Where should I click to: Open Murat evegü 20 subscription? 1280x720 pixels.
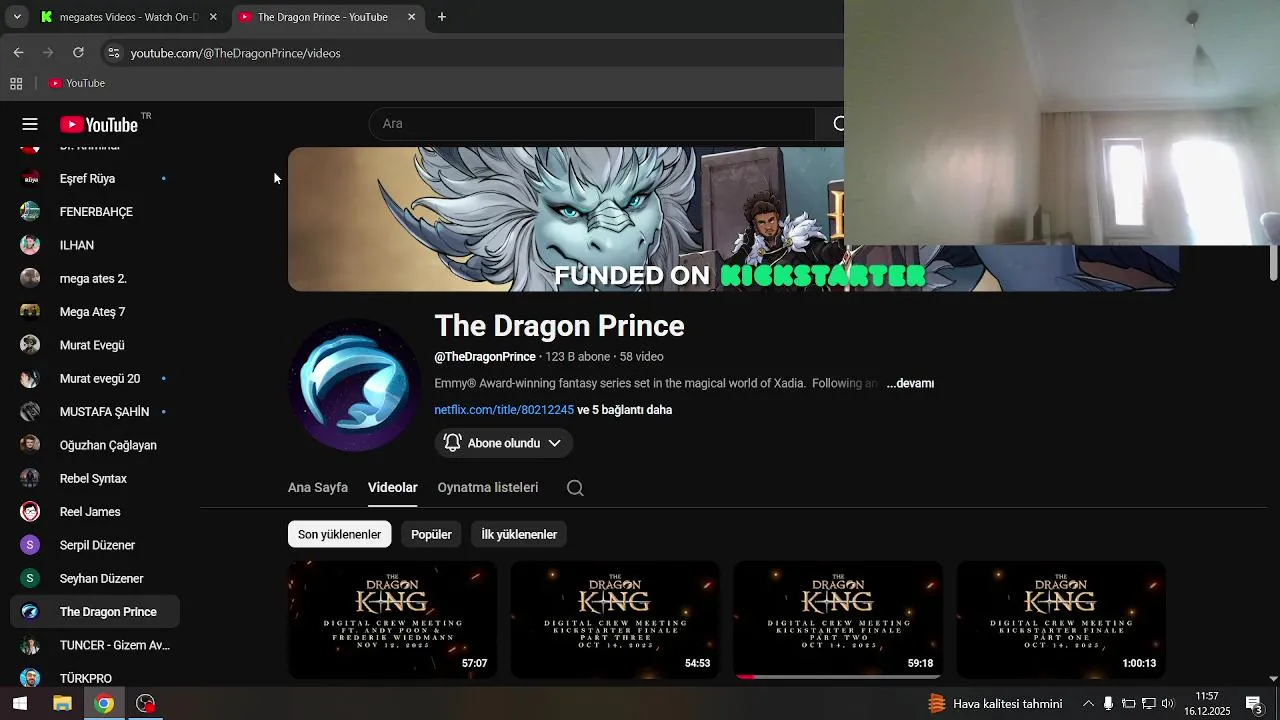pyautogui.click(x=95, y=379)
